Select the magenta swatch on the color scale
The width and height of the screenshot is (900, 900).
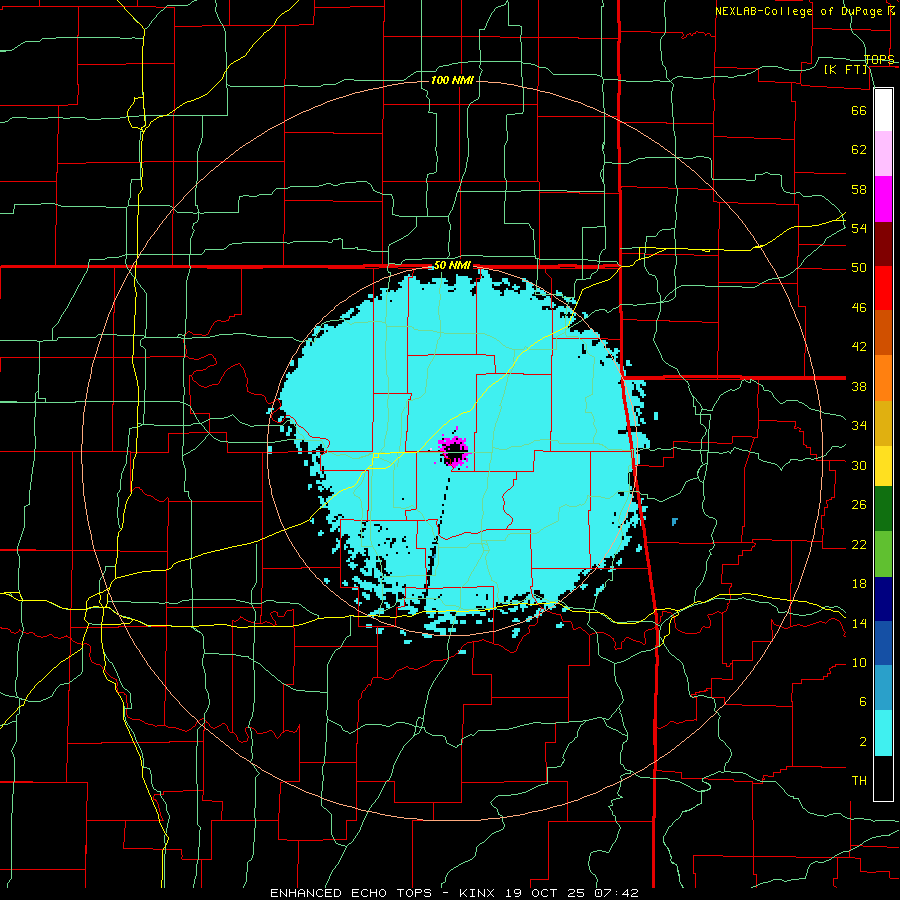(883, 199)
